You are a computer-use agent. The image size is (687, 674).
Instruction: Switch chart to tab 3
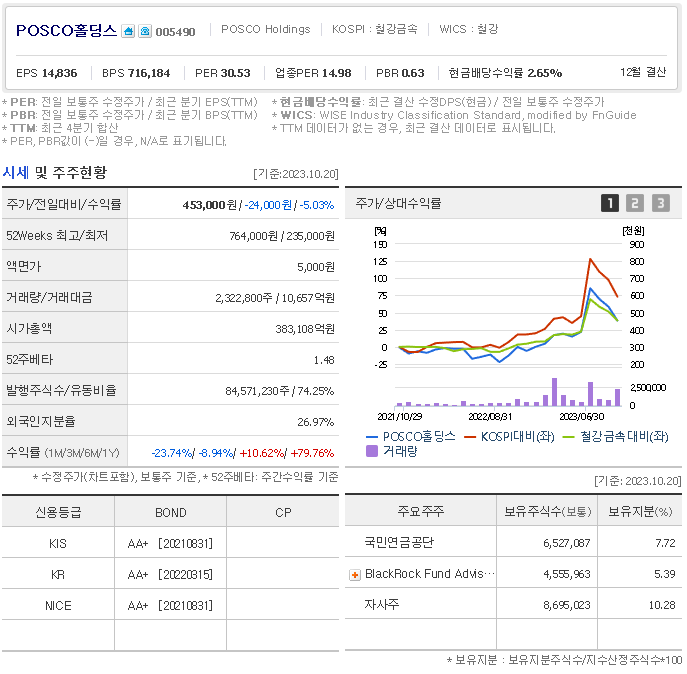pos(661,203)
